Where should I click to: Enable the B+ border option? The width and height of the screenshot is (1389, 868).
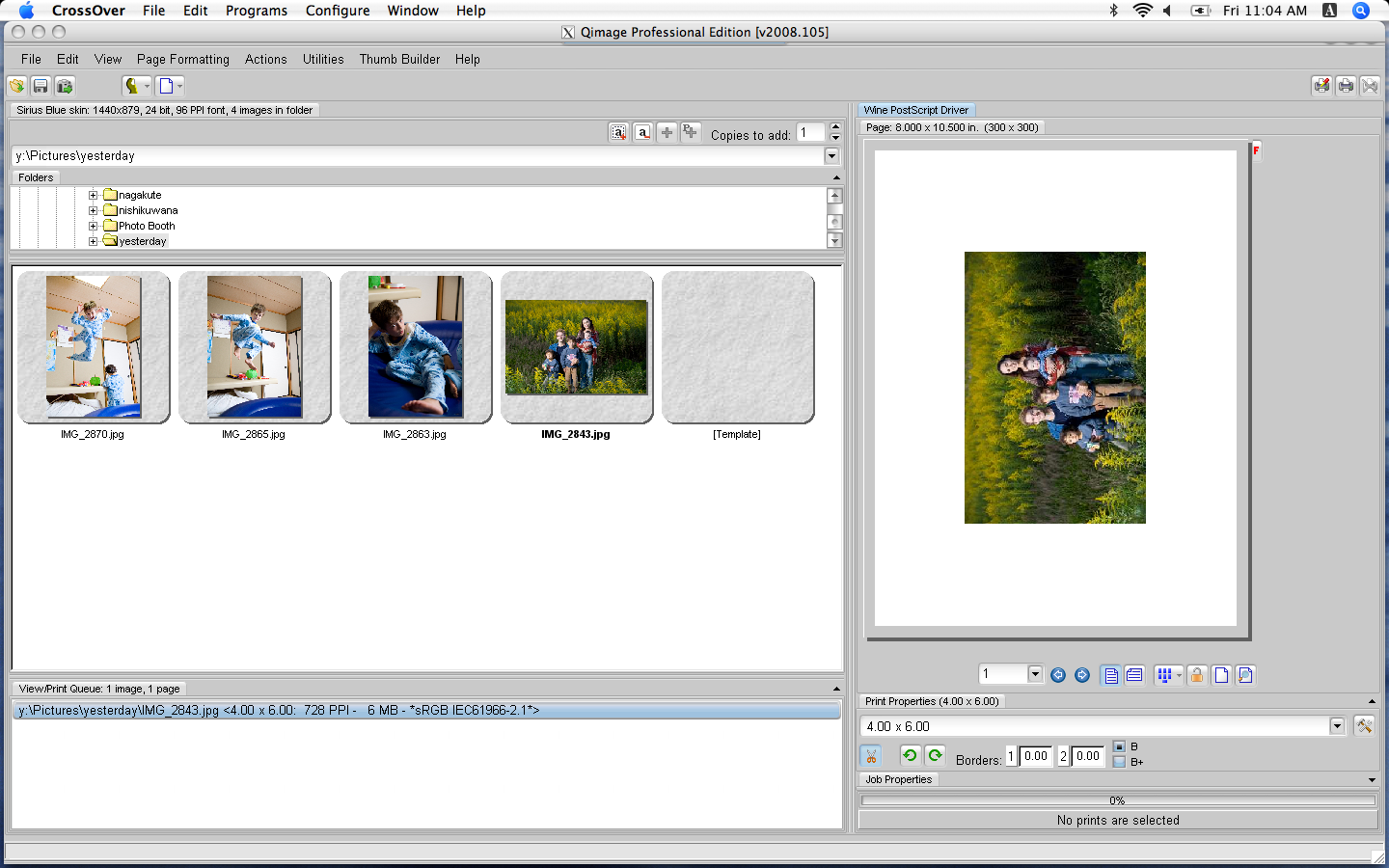[x=1119, y=762]
